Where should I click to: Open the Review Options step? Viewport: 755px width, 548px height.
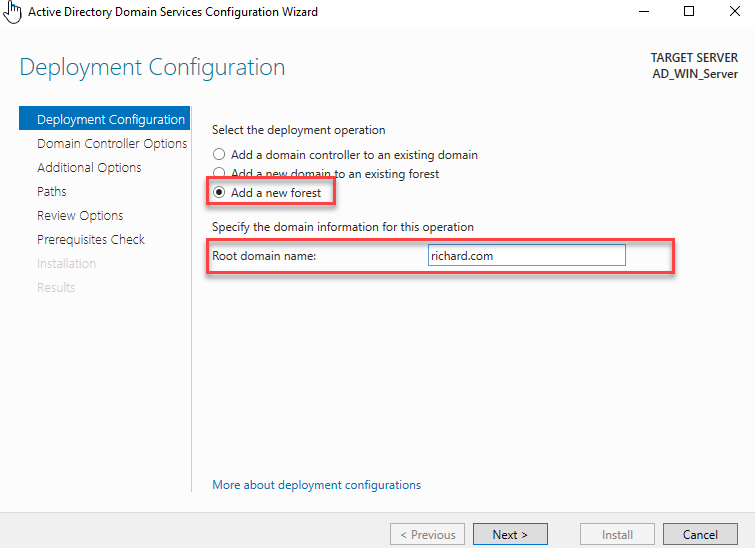(x=80, y=216)
